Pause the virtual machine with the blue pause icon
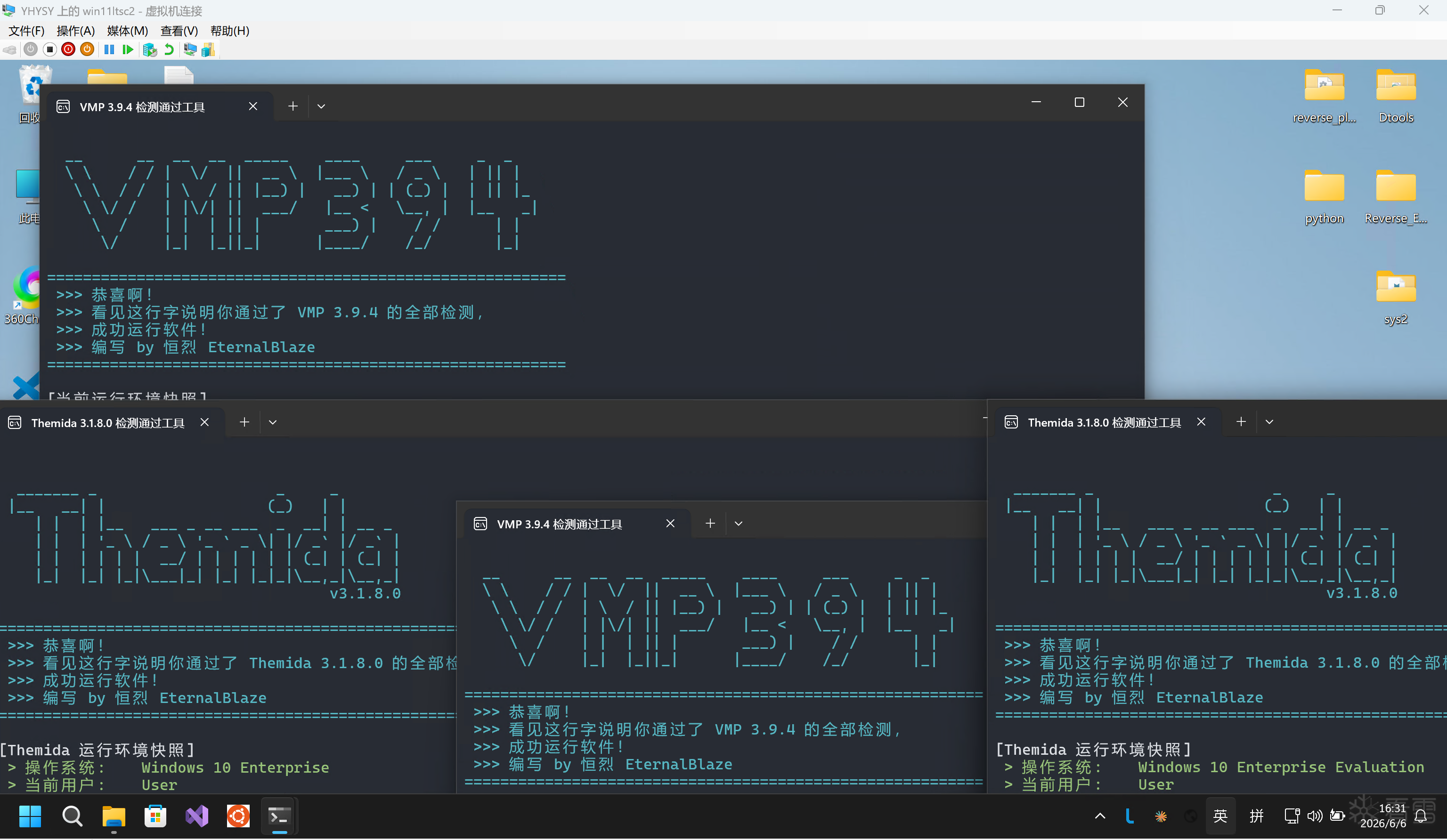 [x=109, y=50]
